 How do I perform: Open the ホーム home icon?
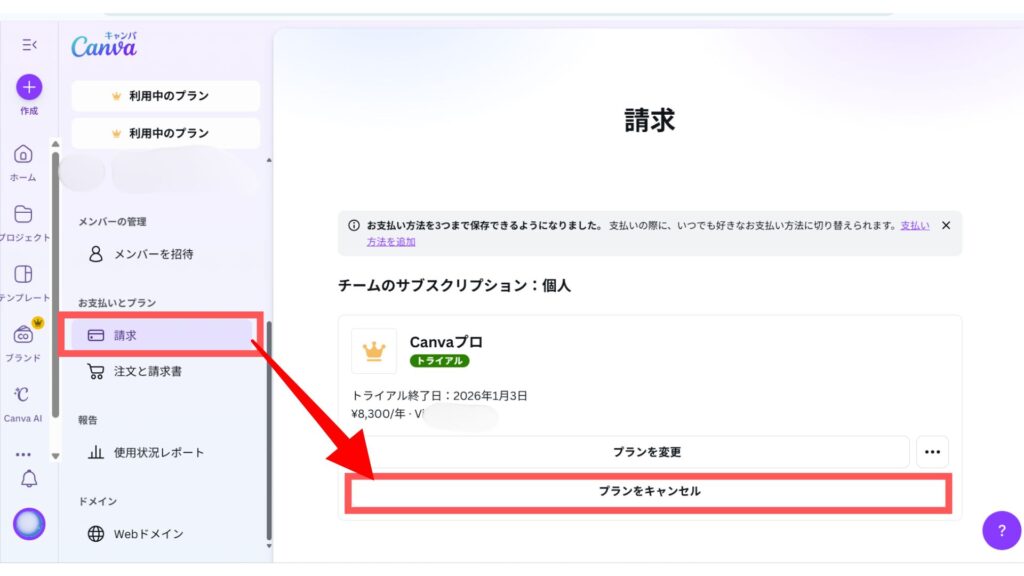23,154
